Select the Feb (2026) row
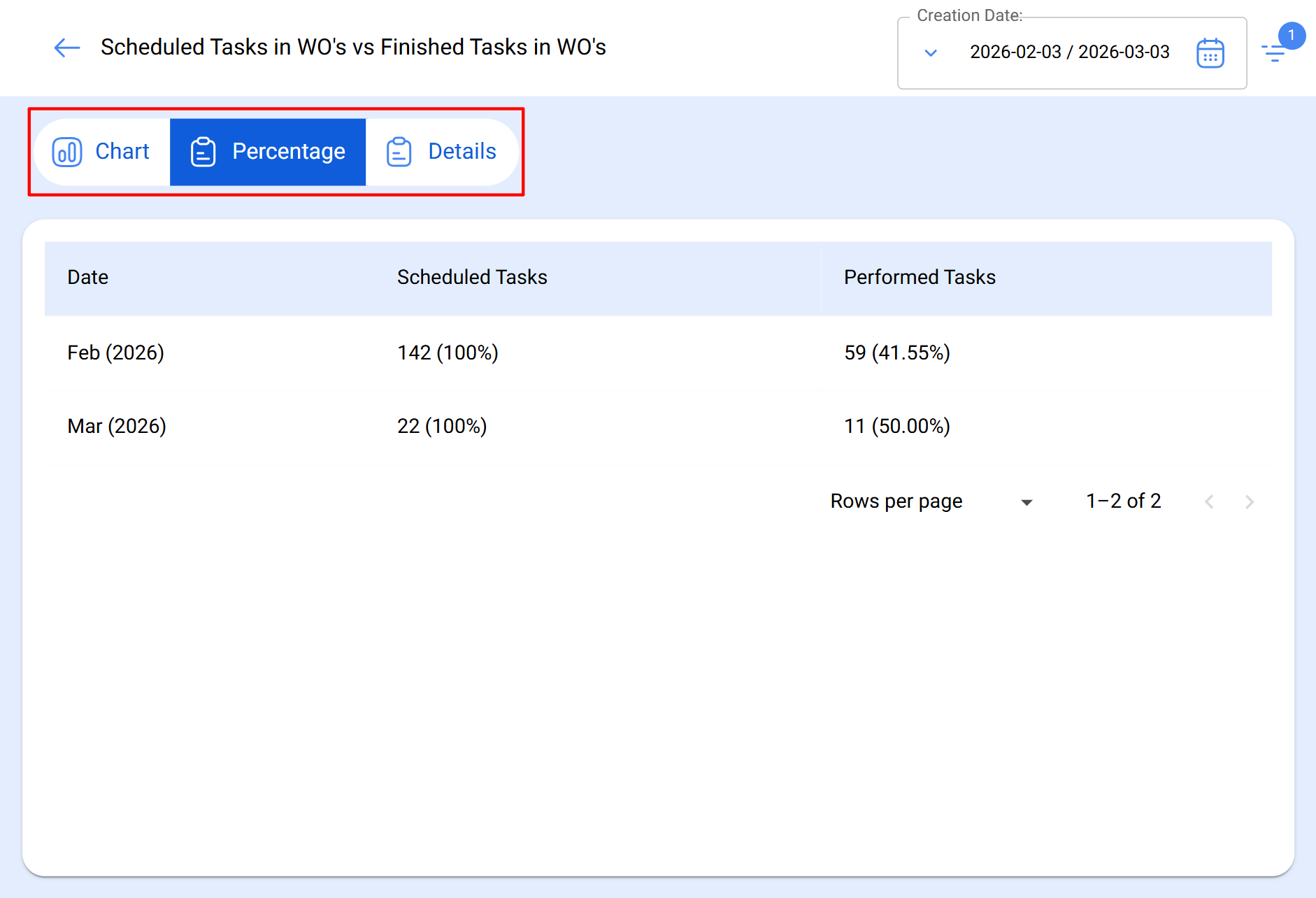The width and height of the screenshot is (1316, 898). tap(116, 353)
